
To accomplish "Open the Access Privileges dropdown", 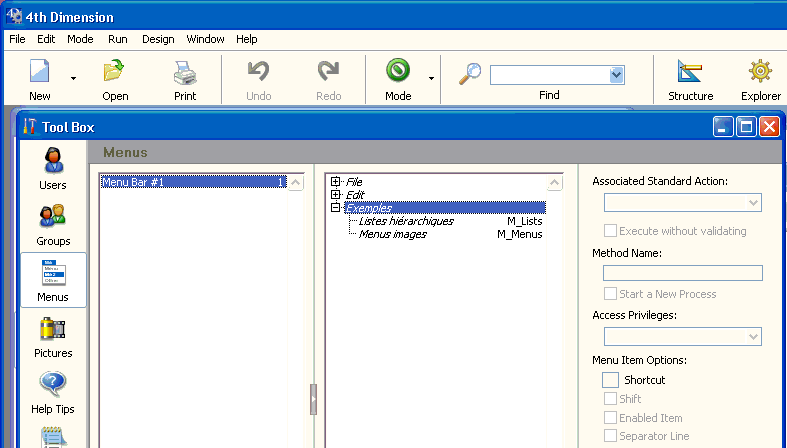I will (753, 337).
